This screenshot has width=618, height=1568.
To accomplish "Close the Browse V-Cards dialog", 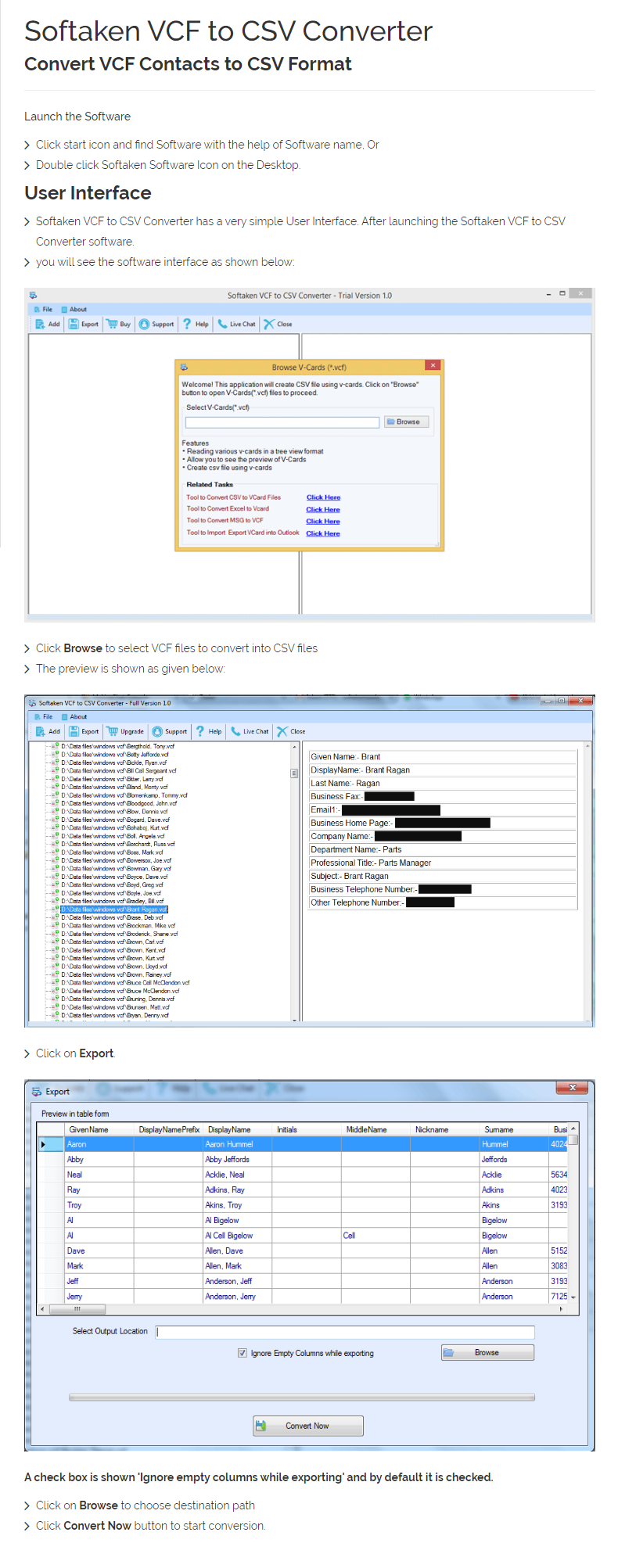I will click(x=433, y=365).
